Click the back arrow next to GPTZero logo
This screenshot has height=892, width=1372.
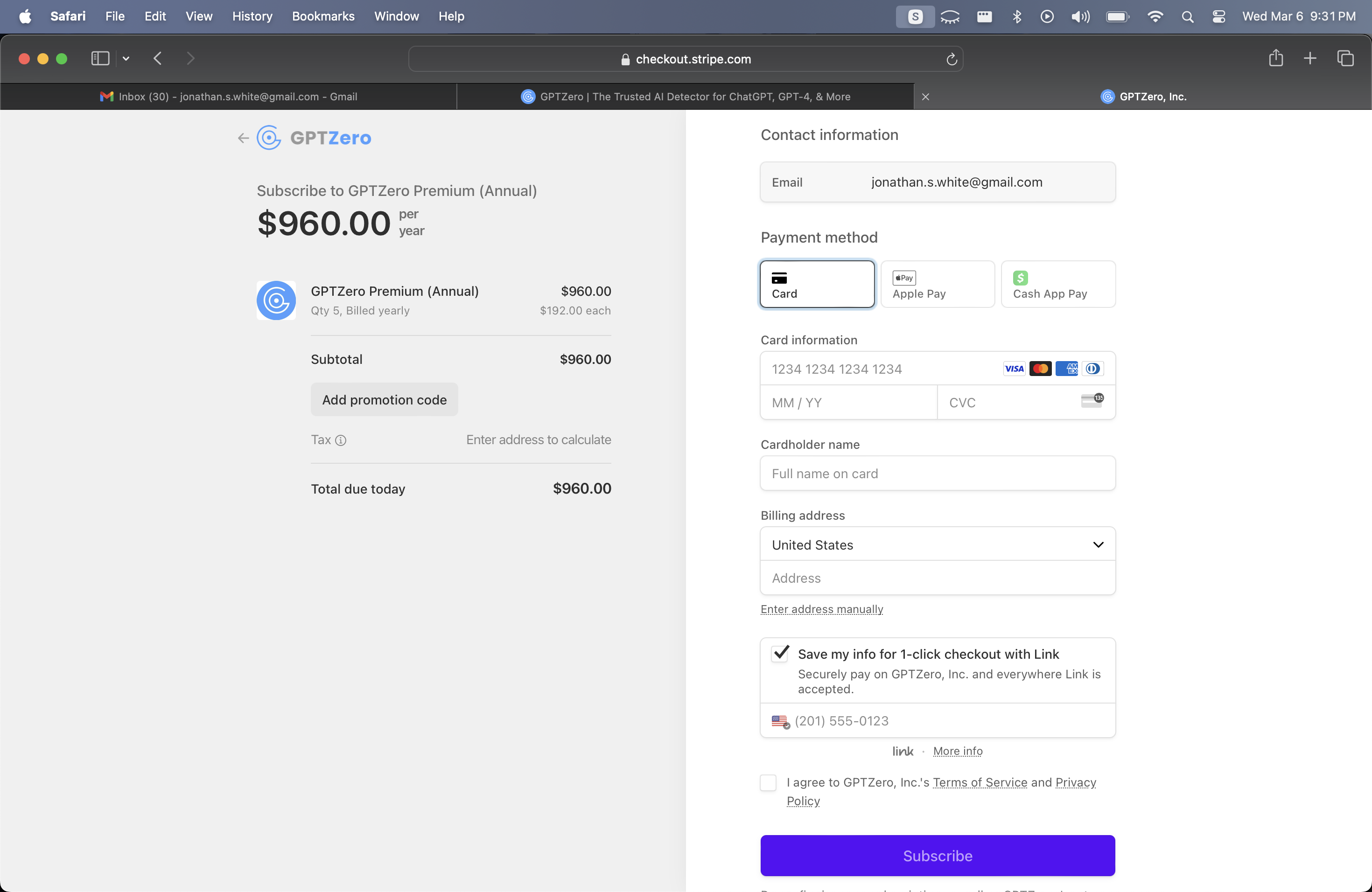pyautogui.click(x=243, y=138)
